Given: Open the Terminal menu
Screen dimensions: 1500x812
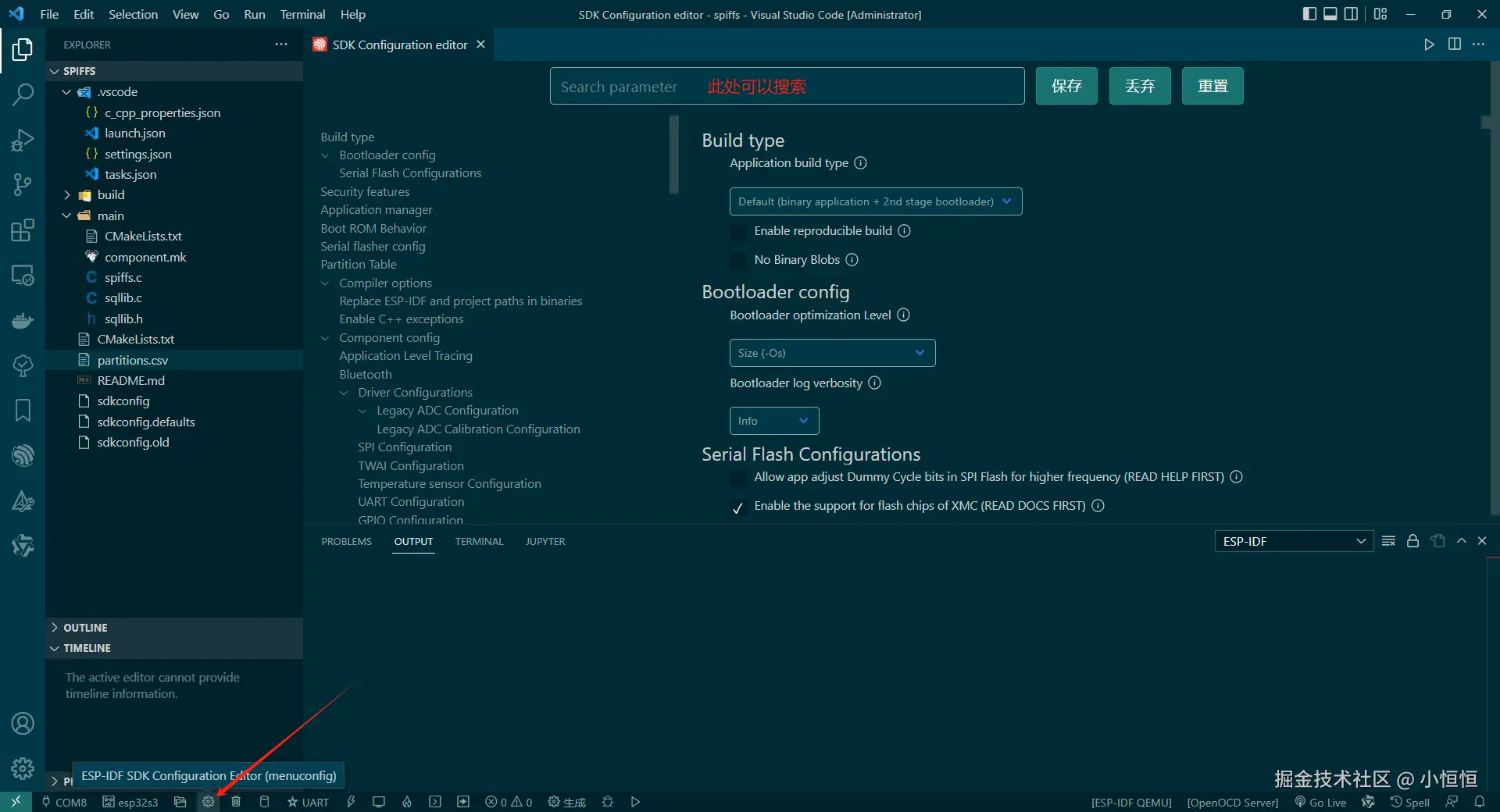Looking at the screenshot, I should [x=302, y=14].
